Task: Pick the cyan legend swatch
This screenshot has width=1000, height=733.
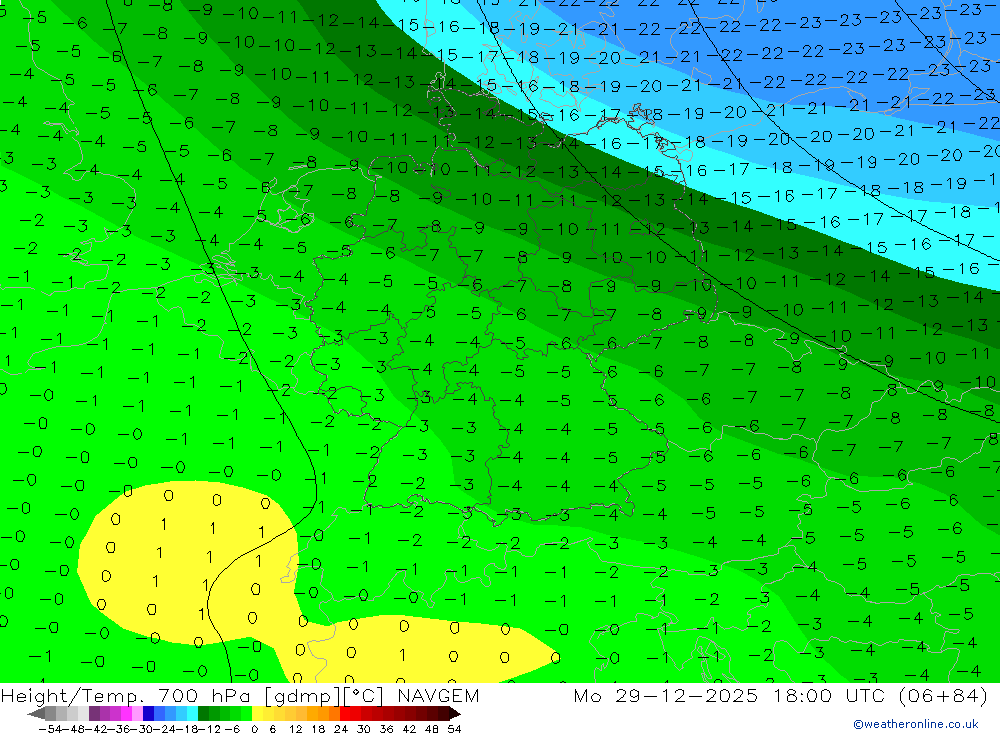Action: coord(192,714)
